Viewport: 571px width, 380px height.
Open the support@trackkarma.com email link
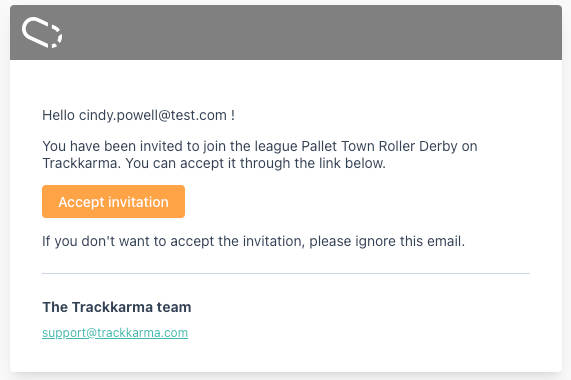pyautogui.click(x=115, y=333)
